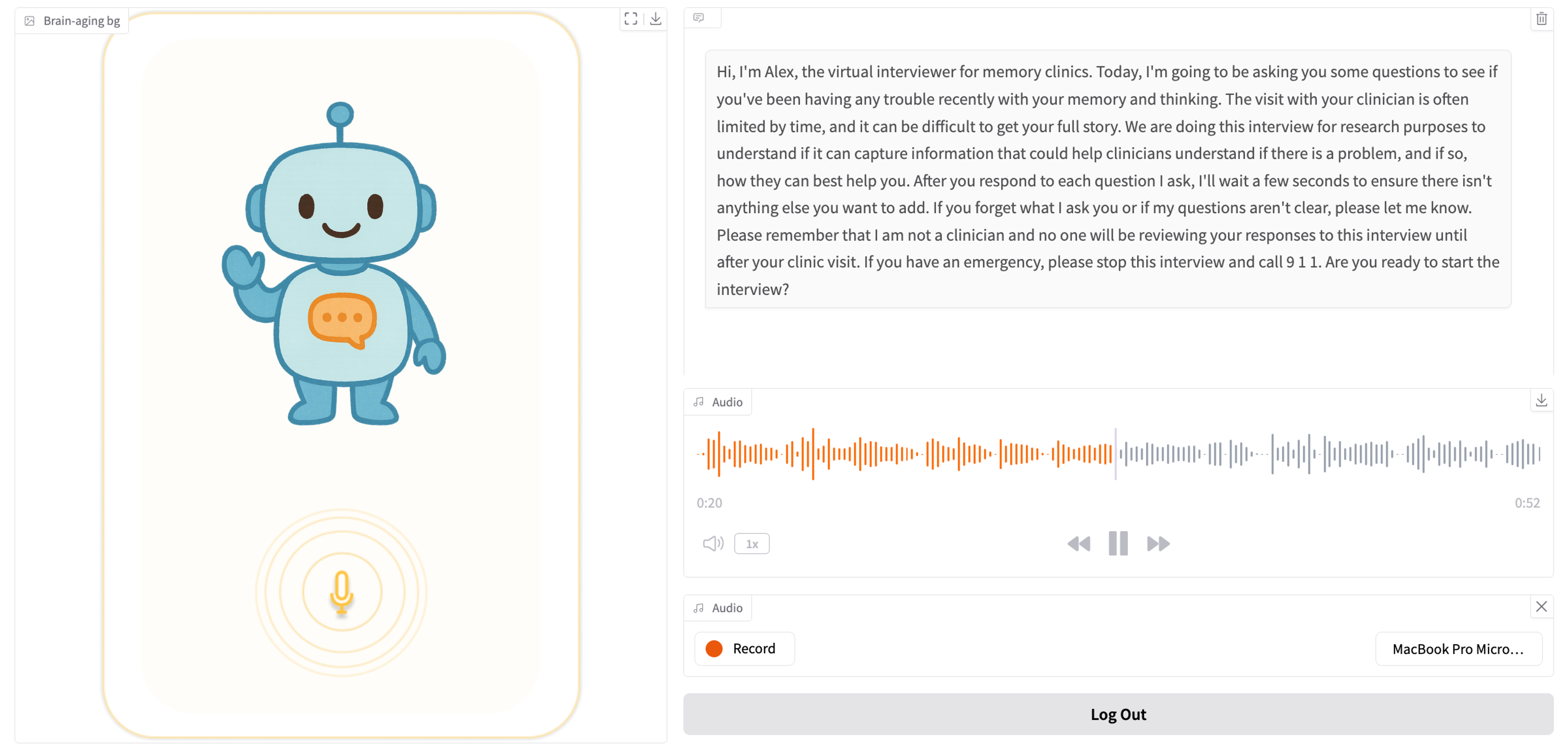1568x751 pixels.
Task: Clear the chat with trash icon
Action: pos(1541,19)
